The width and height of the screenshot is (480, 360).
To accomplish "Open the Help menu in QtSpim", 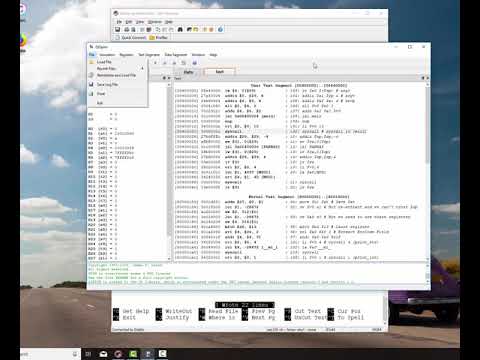I will tap(213, 55).
